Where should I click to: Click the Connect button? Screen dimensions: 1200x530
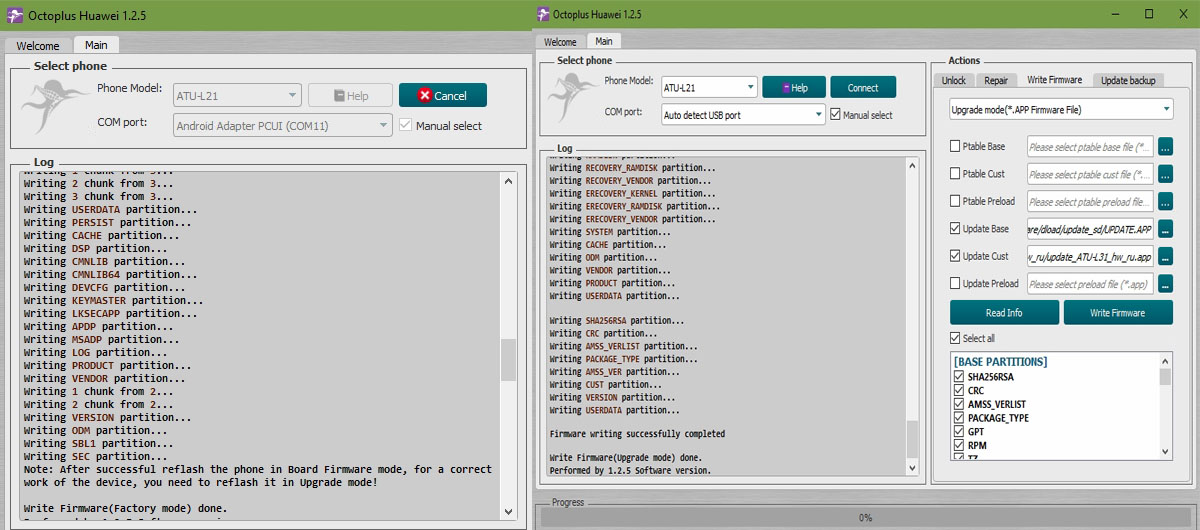(863, 87)
